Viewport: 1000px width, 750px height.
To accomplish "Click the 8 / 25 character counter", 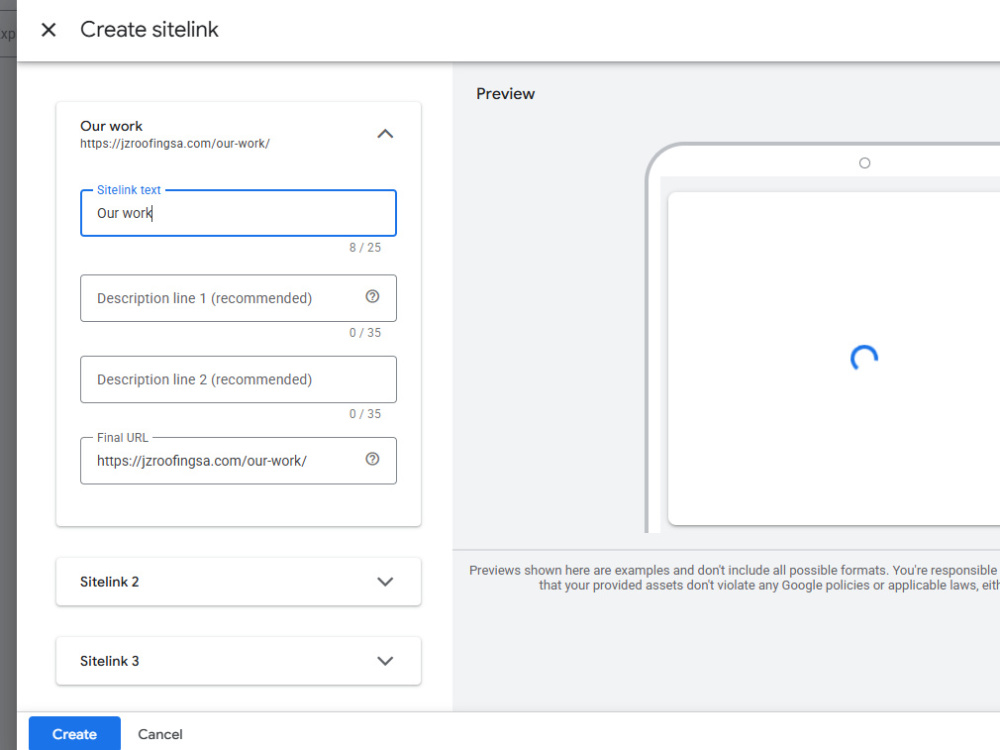I will (x=365, y=247).
